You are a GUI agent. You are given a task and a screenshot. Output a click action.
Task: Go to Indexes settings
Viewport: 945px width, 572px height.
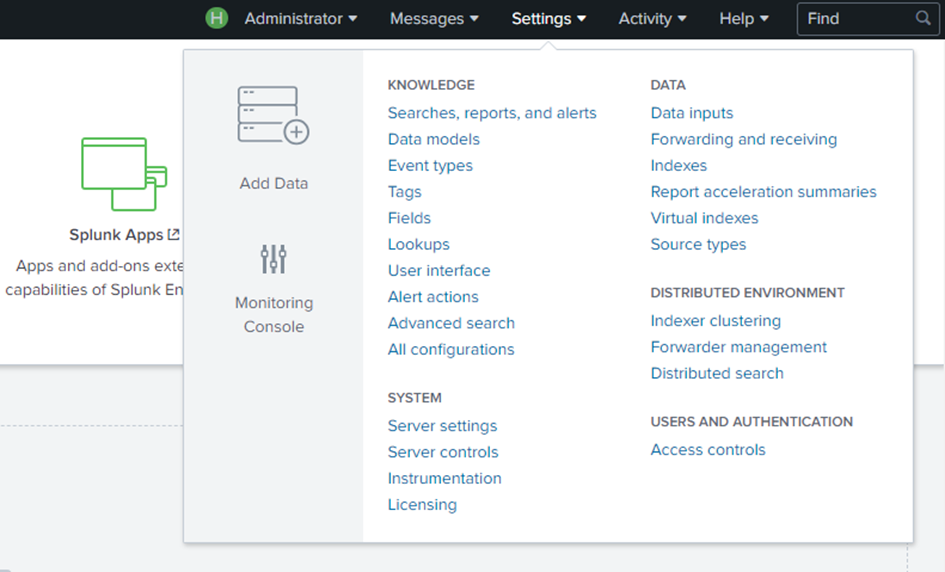(679, 166)
